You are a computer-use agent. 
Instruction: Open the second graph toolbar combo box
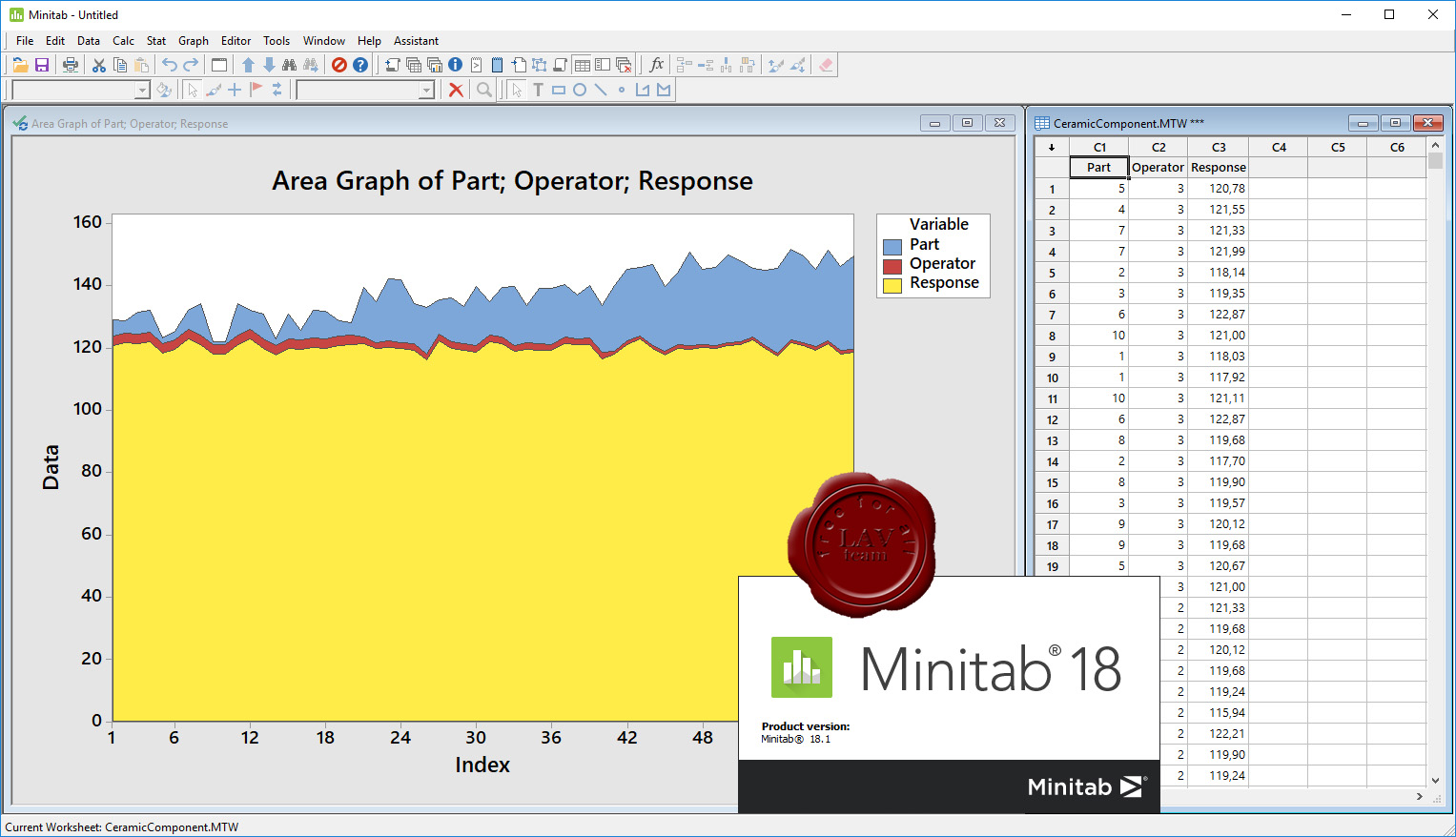tap(365, 90)
